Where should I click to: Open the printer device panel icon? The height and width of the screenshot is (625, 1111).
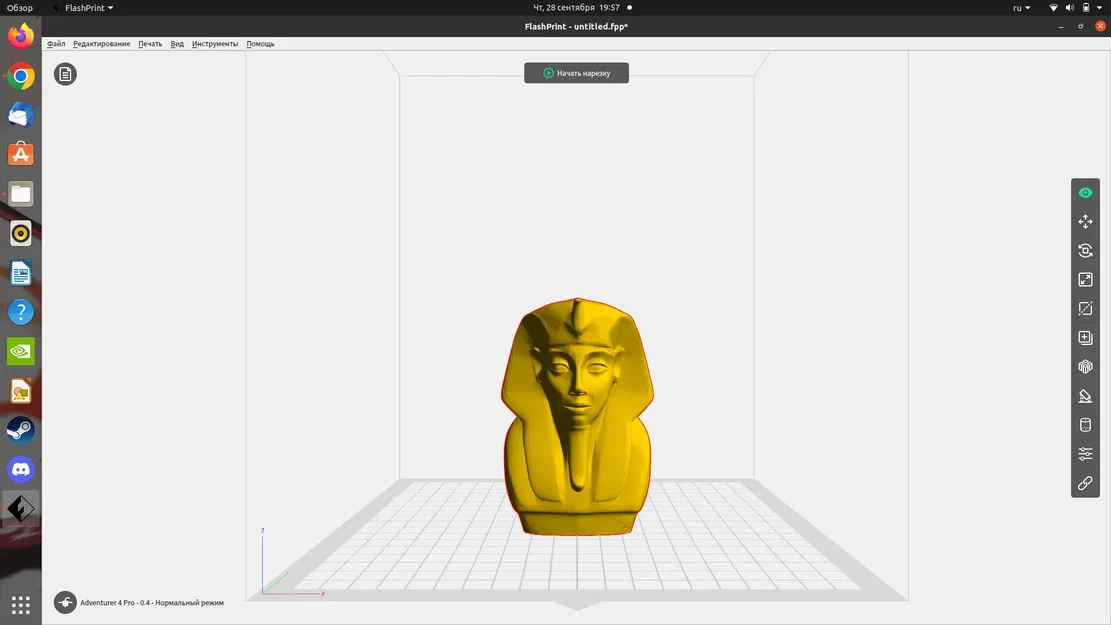[1085, 424]
